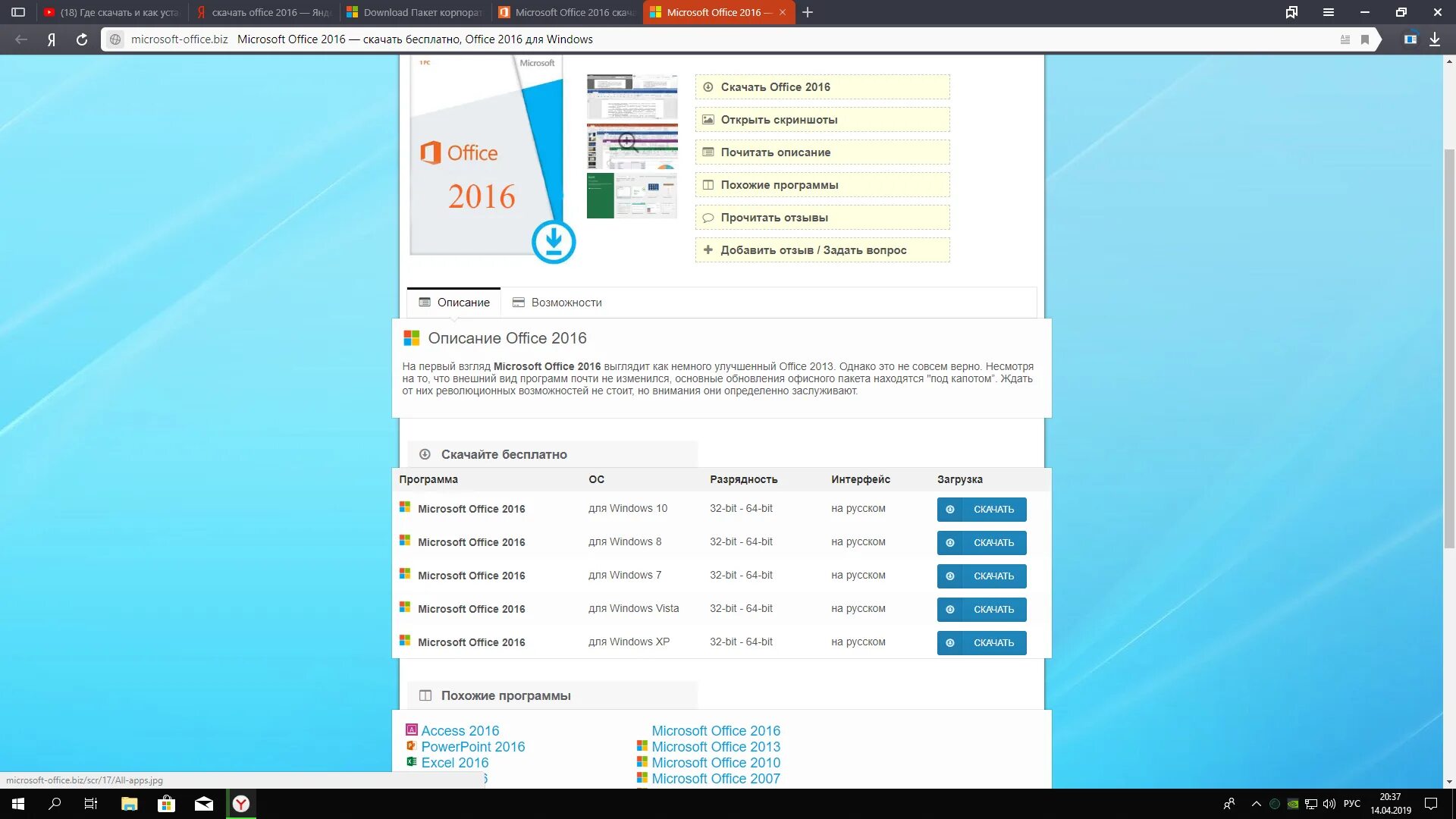The image size is (1456, 819).
Task: Click the Скачайте бесплатно heading
Action: click(x=504, y=455)
